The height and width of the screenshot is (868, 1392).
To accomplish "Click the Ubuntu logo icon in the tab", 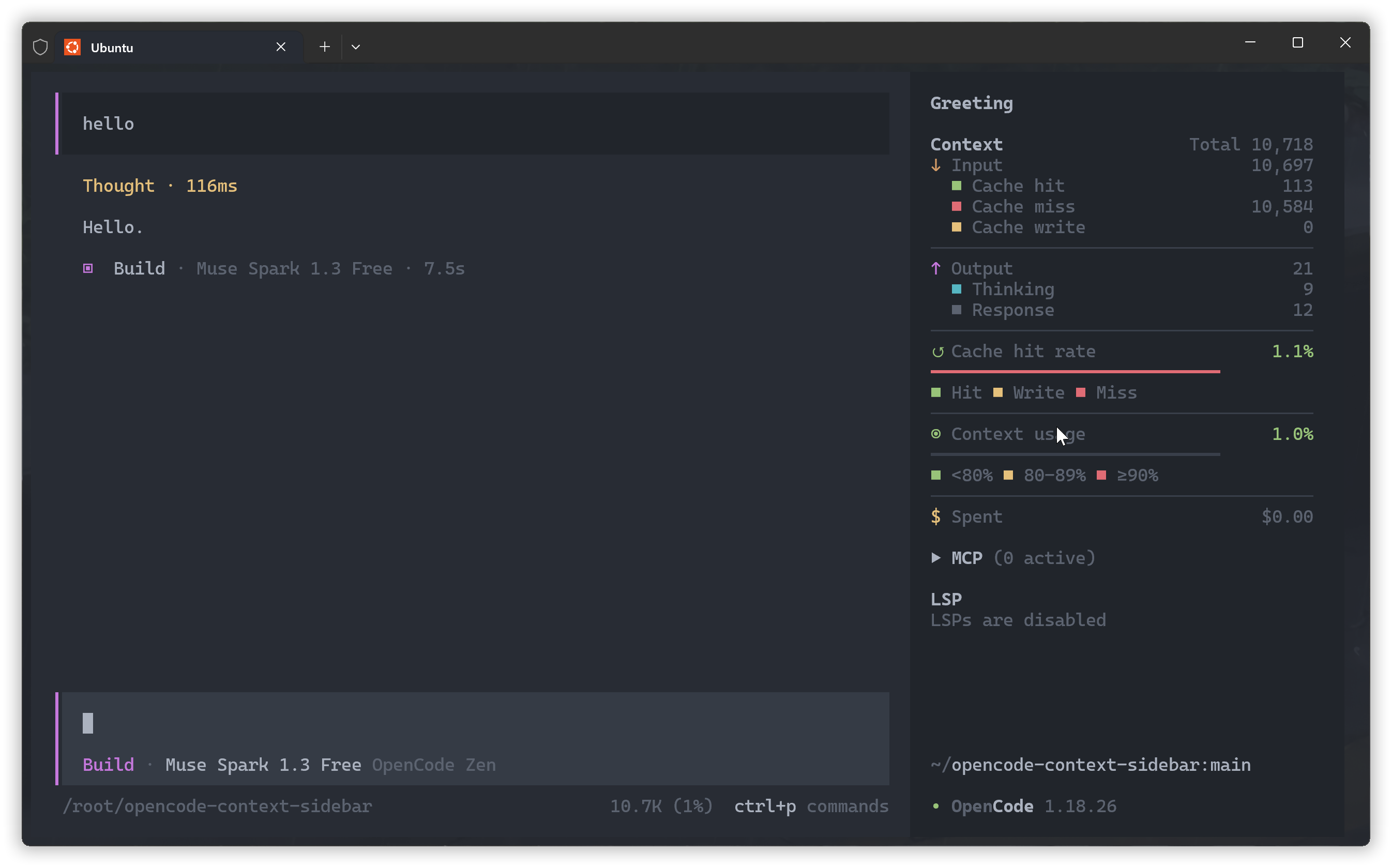I will coord(72,47).
